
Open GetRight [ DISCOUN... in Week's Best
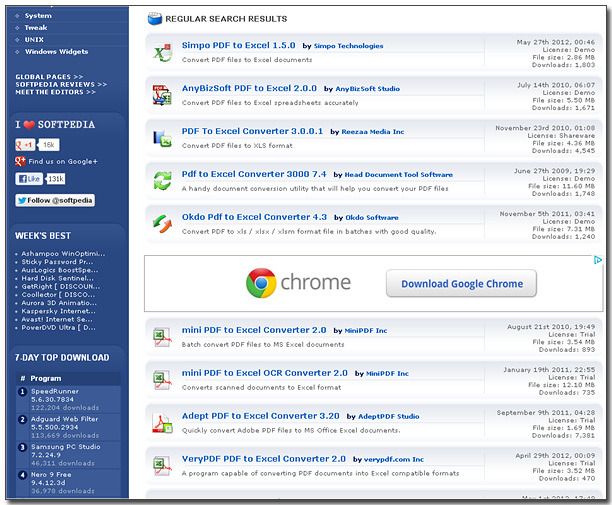point(60,286)
